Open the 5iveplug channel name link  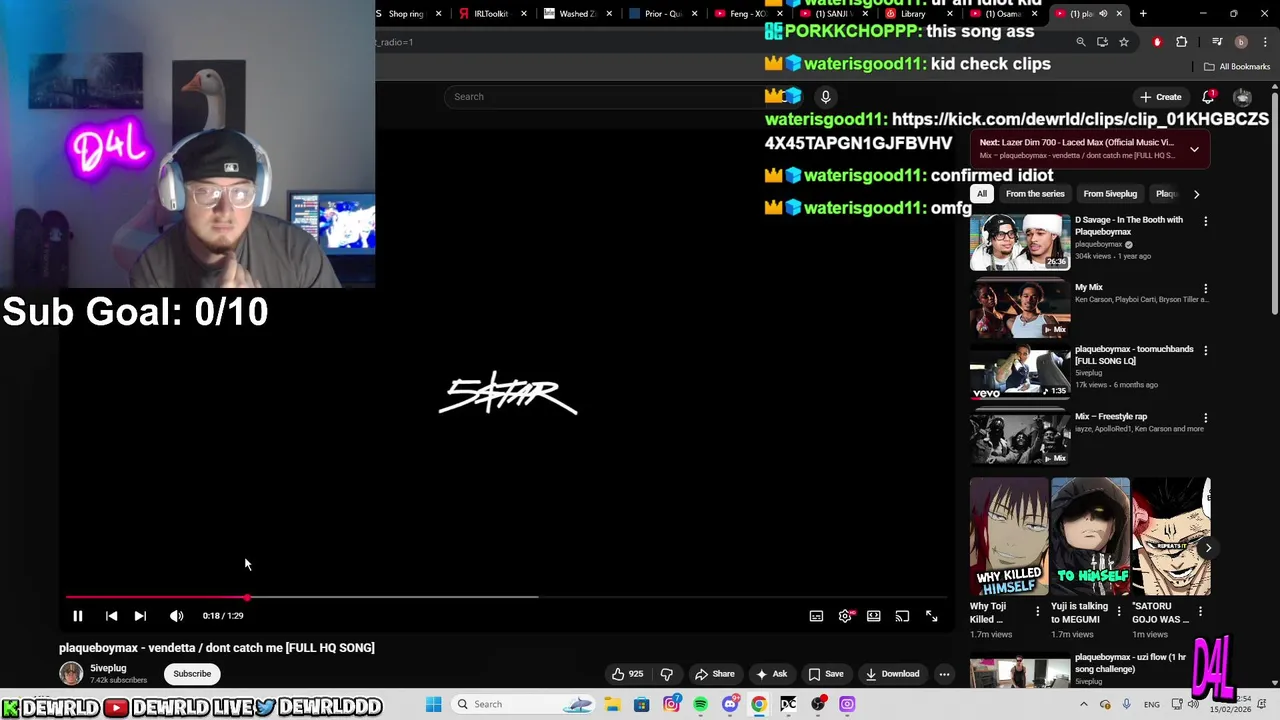click(108, 668)
